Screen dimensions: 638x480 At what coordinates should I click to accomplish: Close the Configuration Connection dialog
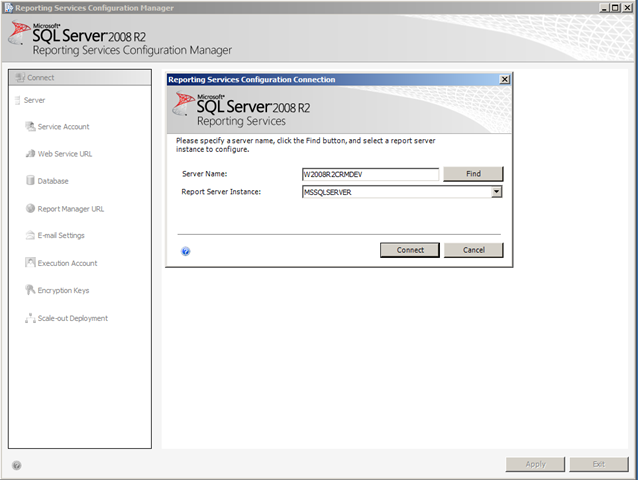click(x=505, y=79)
